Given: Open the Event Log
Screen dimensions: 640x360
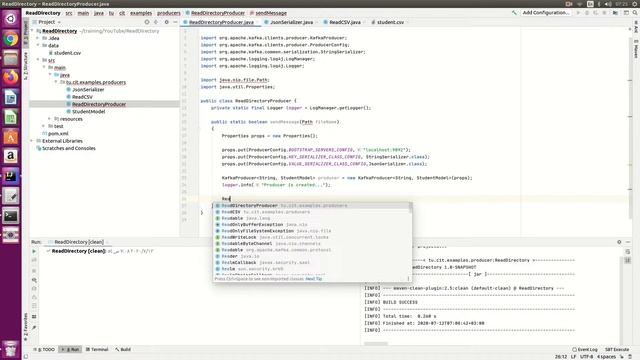Looking at the screenshot, I should 585,349.
